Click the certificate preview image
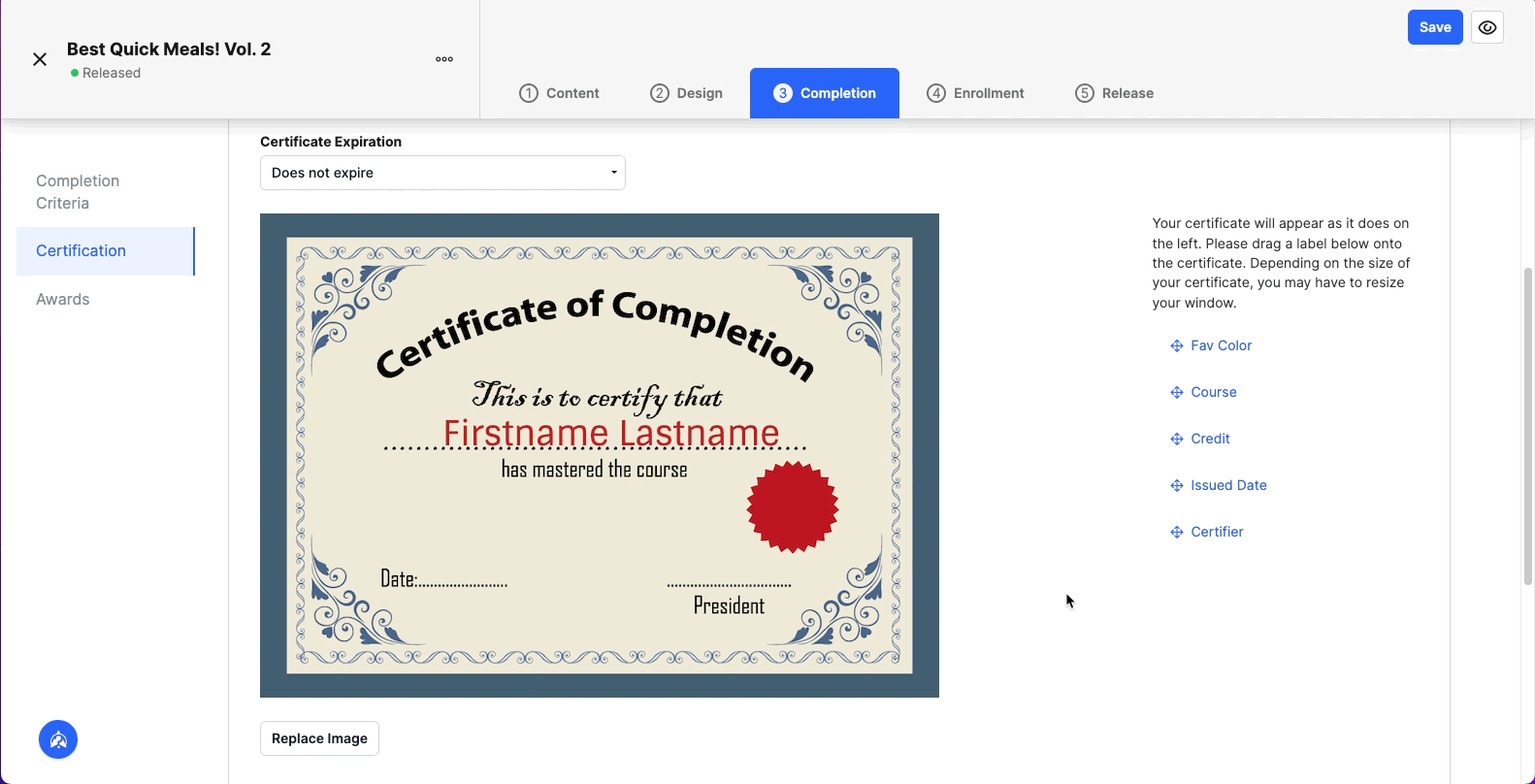 click(600, 455)
